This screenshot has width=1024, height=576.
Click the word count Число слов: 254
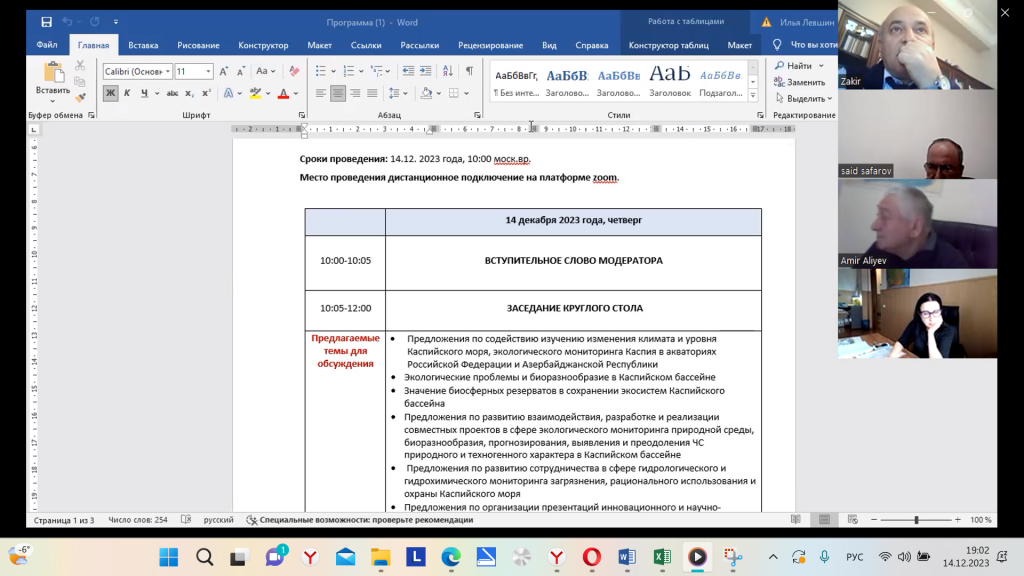click(138, 520)
